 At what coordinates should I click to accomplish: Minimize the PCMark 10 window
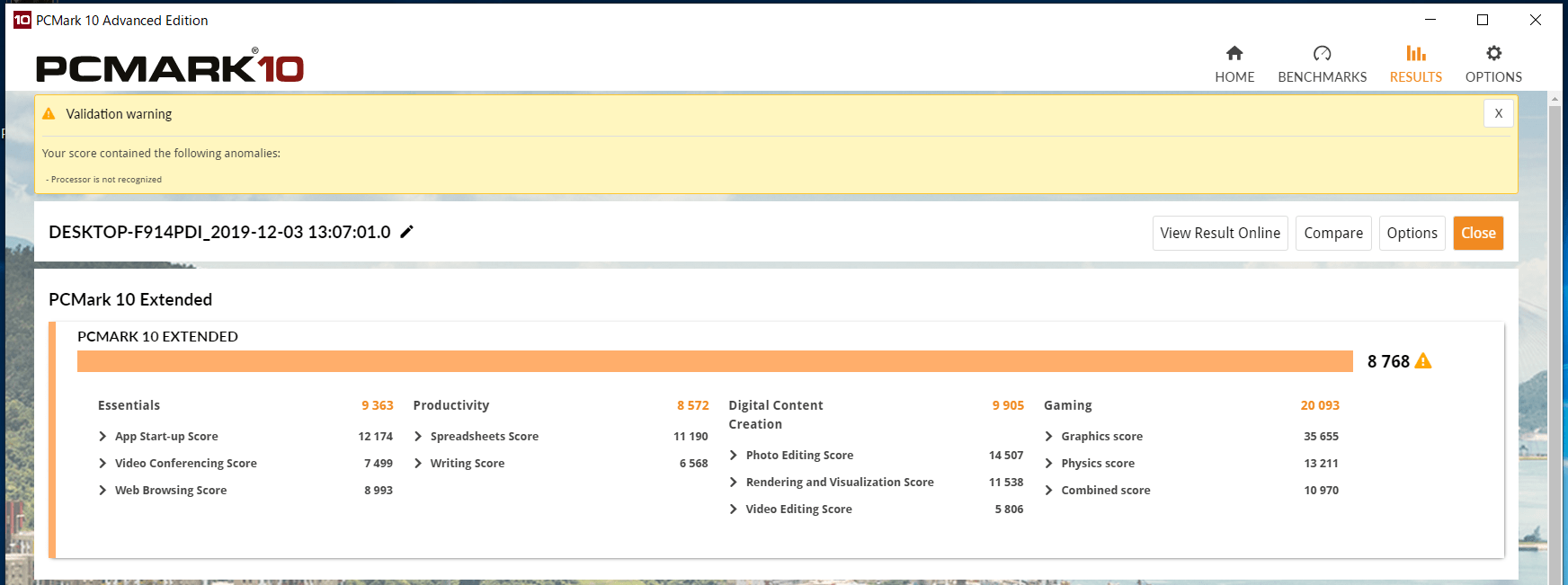[x=1430, y=20]
